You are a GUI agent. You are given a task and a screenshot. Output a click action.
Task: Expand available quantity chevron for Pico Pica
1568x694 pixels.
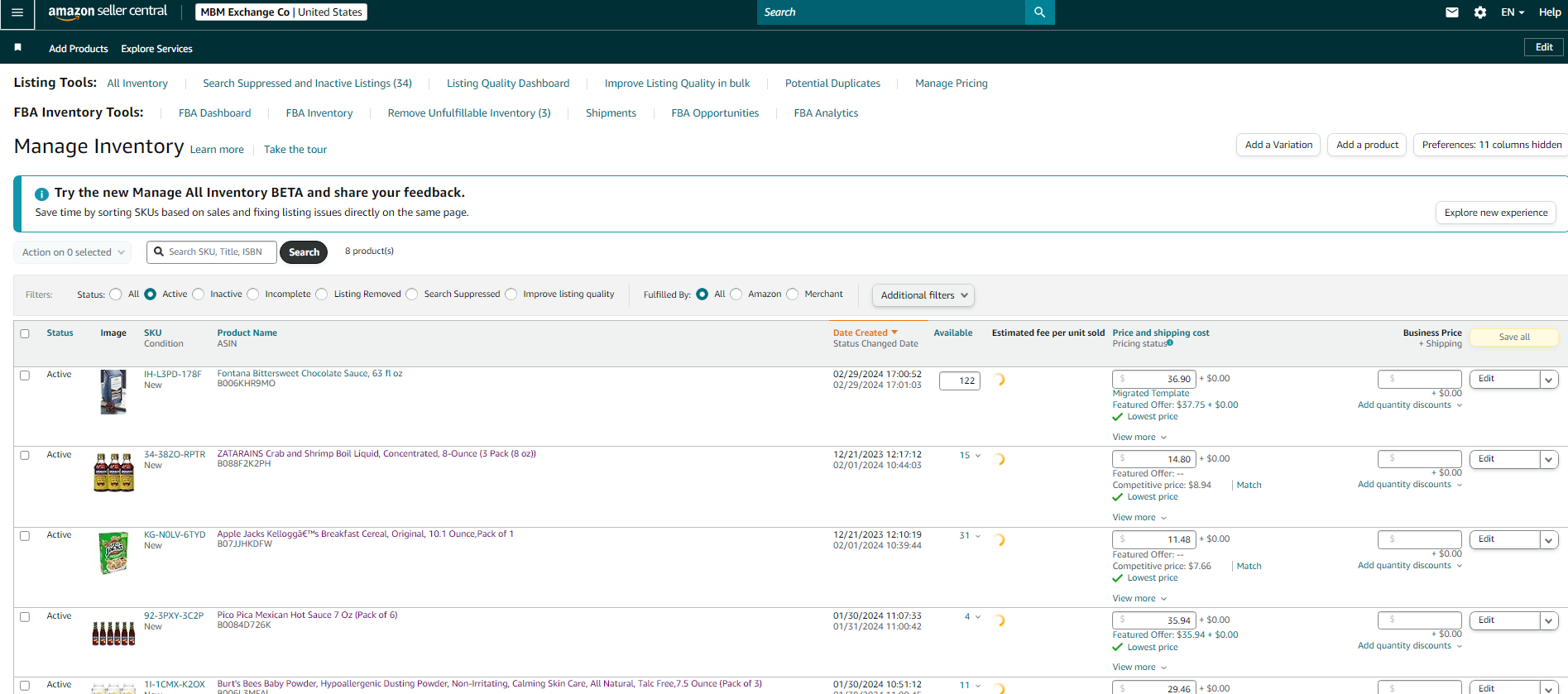point(978,617)
